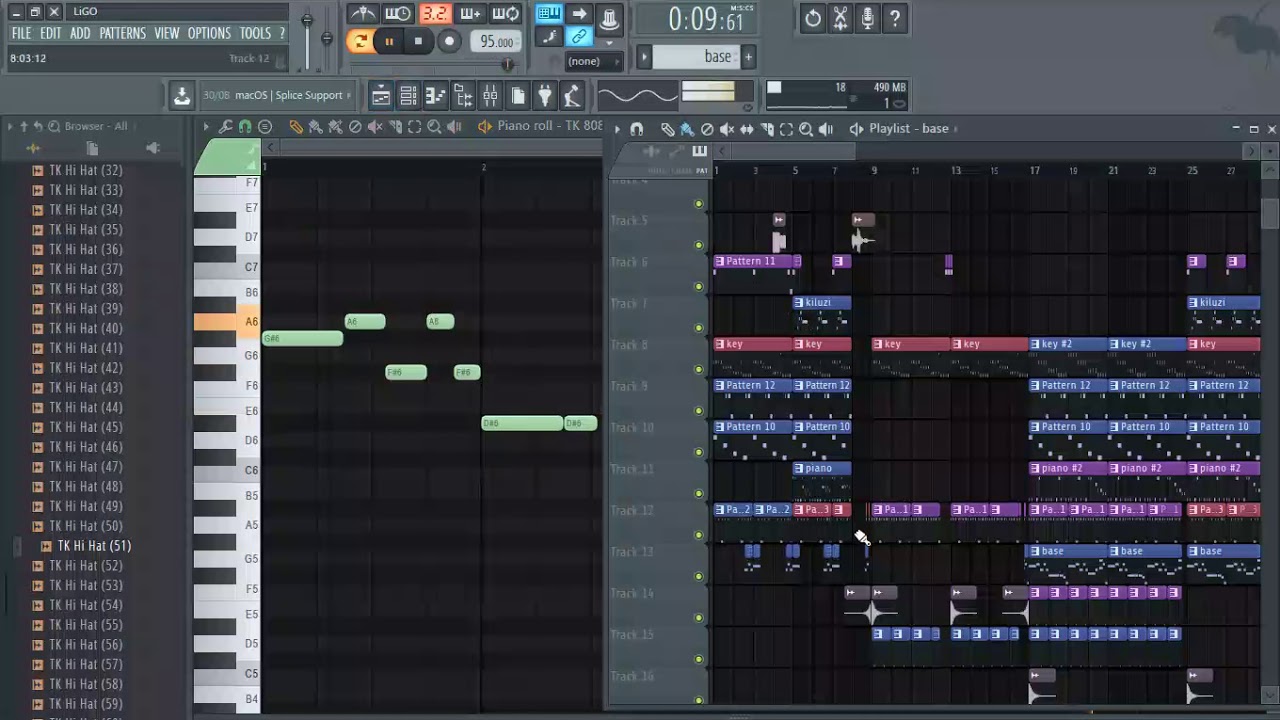Select the Playlist paint brush tool
This screenshot has height=720, width=1280.
tap(687, 129)
